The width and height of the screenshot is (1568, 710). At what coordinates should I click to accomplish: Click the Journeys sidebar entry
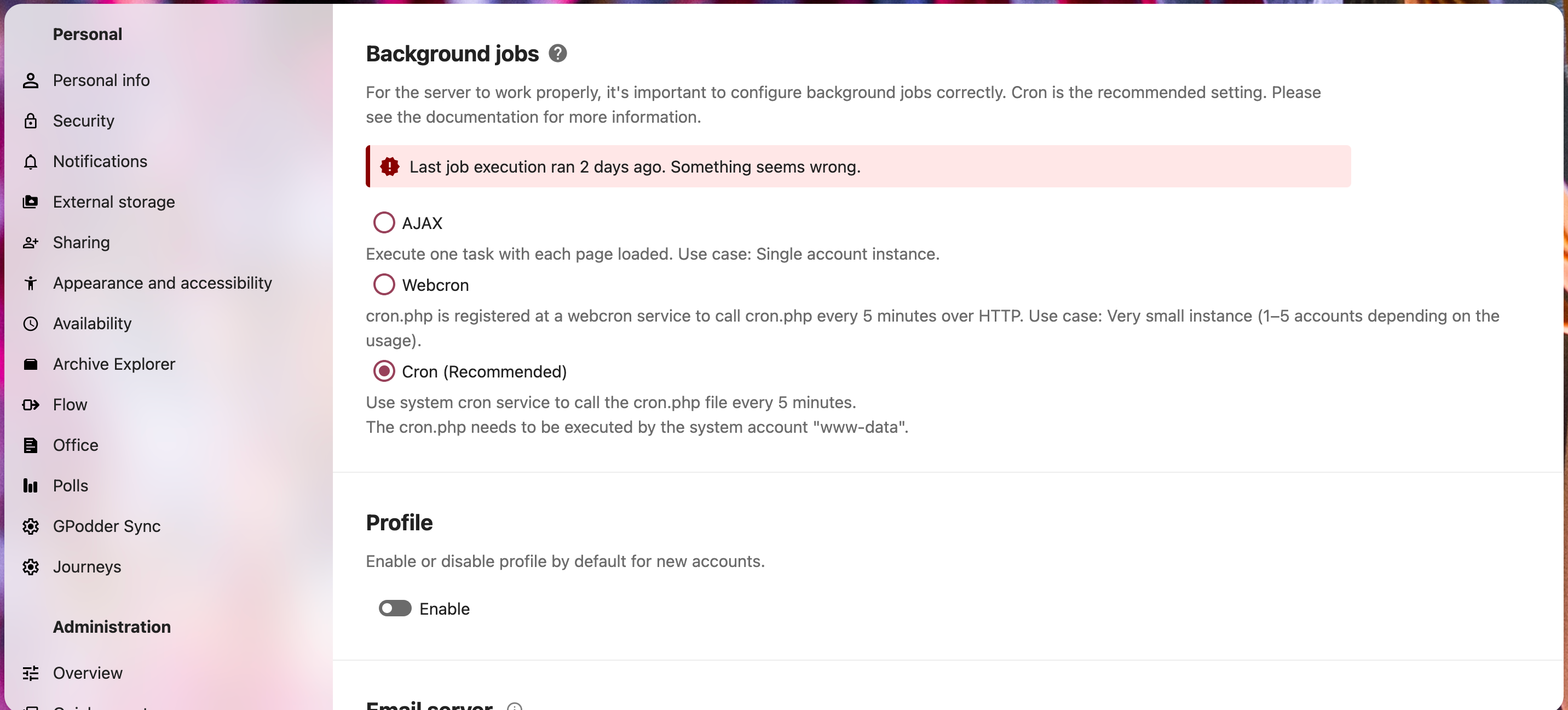pos(87,566)
